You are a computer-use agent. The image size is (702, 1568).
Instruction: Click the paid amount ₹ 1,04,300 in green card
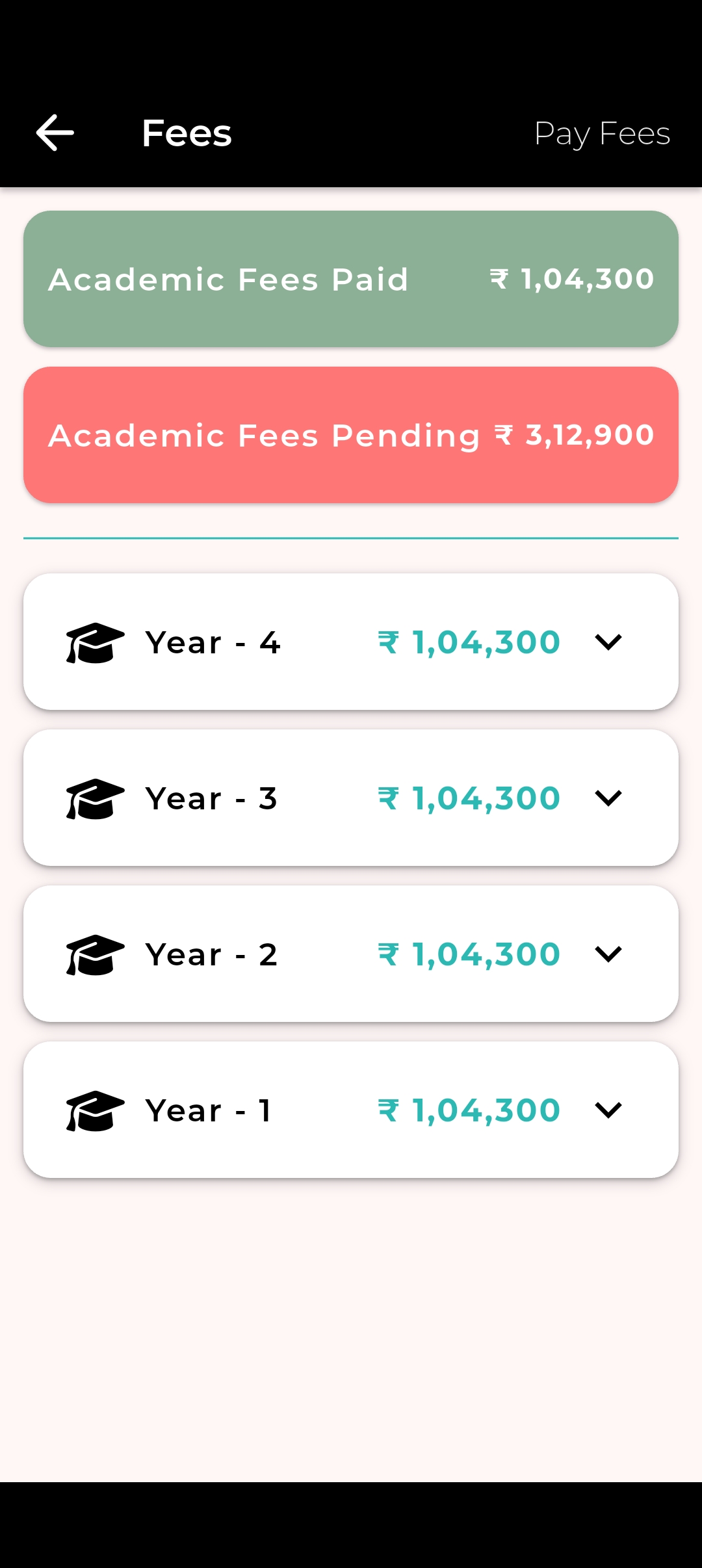(x=571, y=279)
